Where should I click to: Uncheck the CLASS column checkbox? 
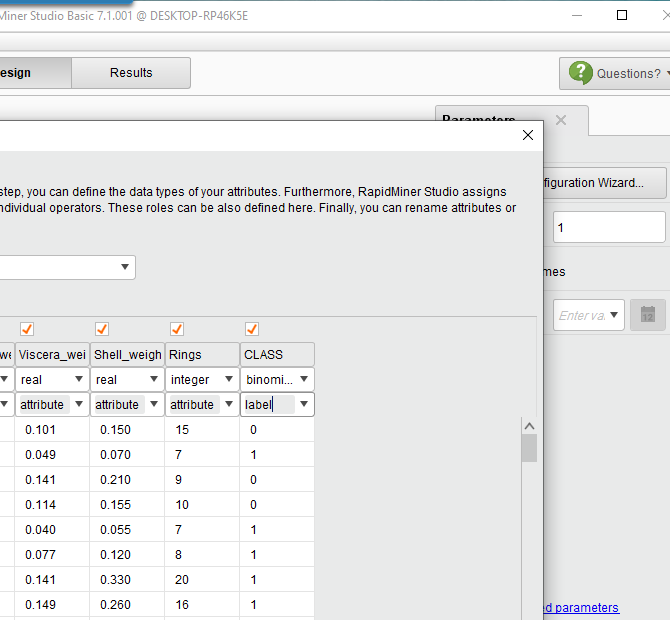pyautogui.click(x=252, y=329)
